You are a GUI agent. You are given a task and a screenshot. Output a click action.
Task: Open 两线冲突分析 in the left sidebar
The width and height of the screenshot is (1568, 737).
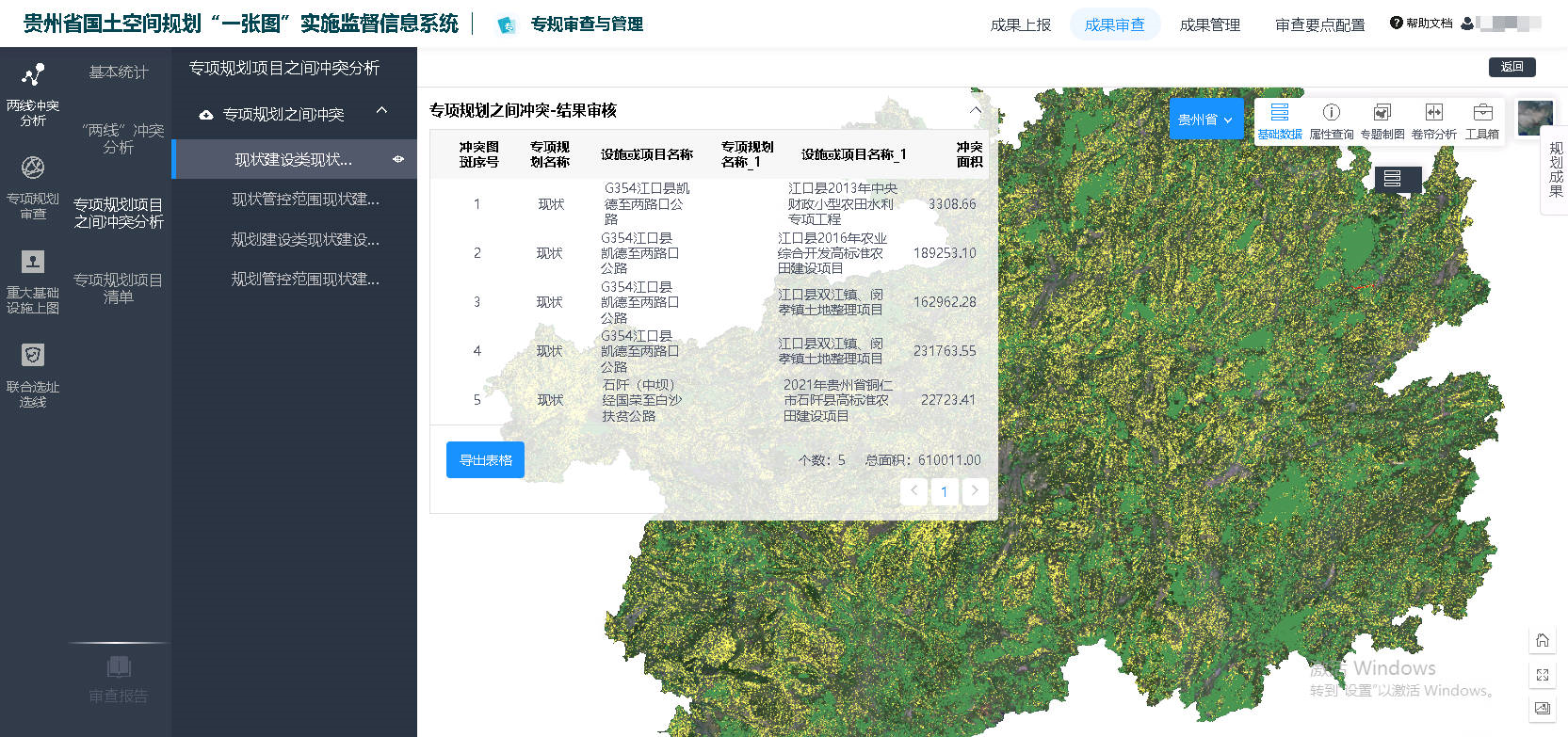pos(33,93)
